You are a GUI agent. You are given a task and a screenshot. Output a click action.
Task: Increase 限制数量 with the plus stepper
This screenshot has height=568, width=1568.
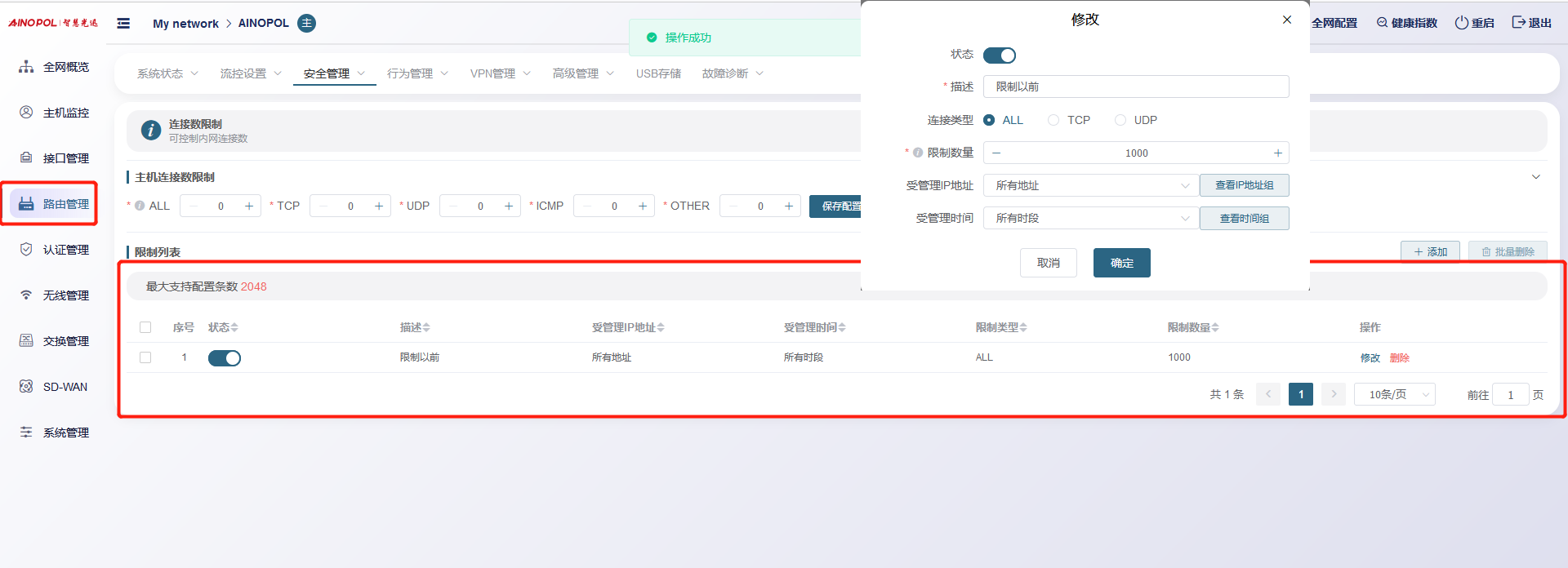pyautogui.click(x=1277, y=153)
